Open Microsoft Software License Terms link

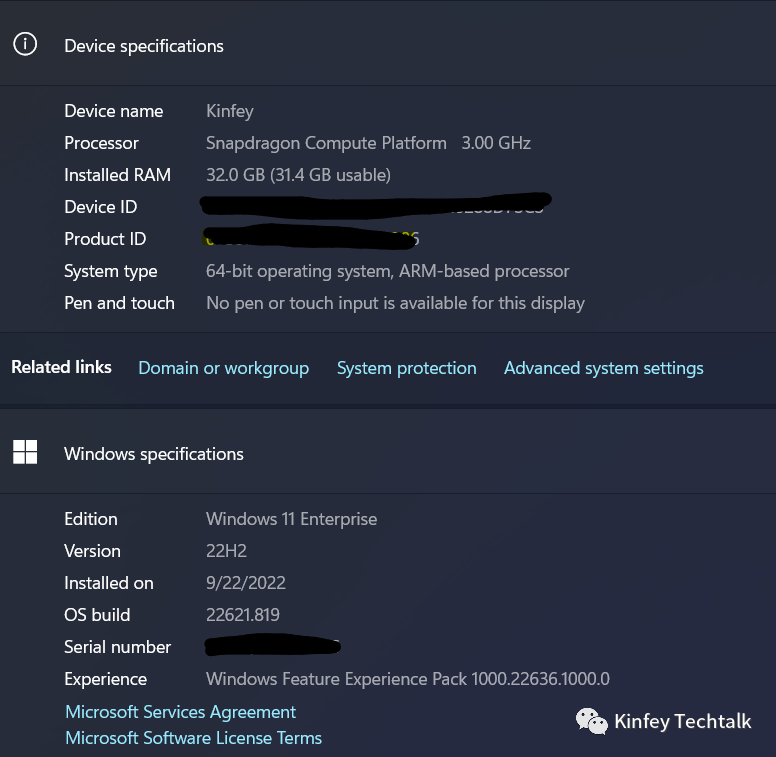(194, 738)
